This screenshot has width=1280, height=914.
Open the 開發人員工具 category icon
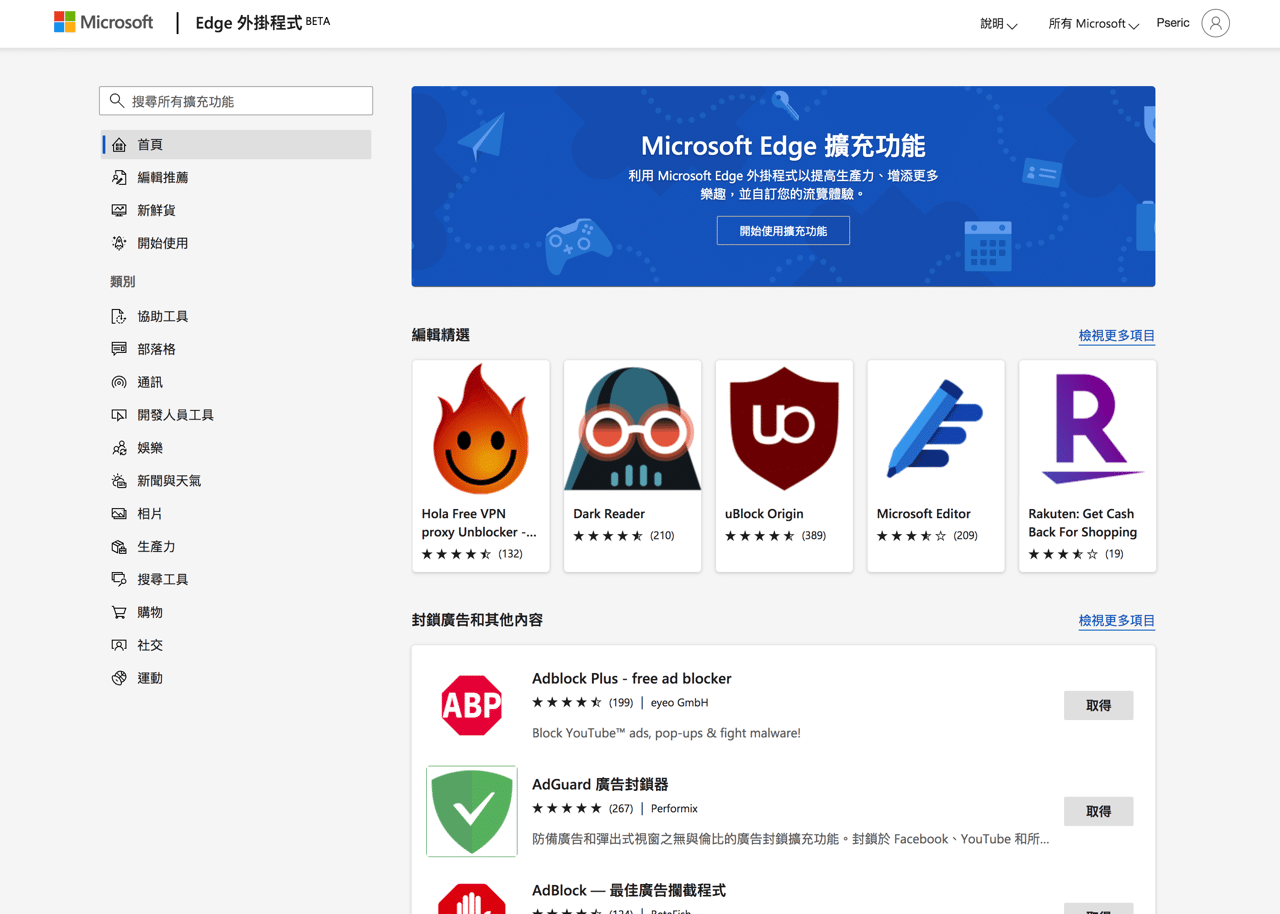point(117,414)
